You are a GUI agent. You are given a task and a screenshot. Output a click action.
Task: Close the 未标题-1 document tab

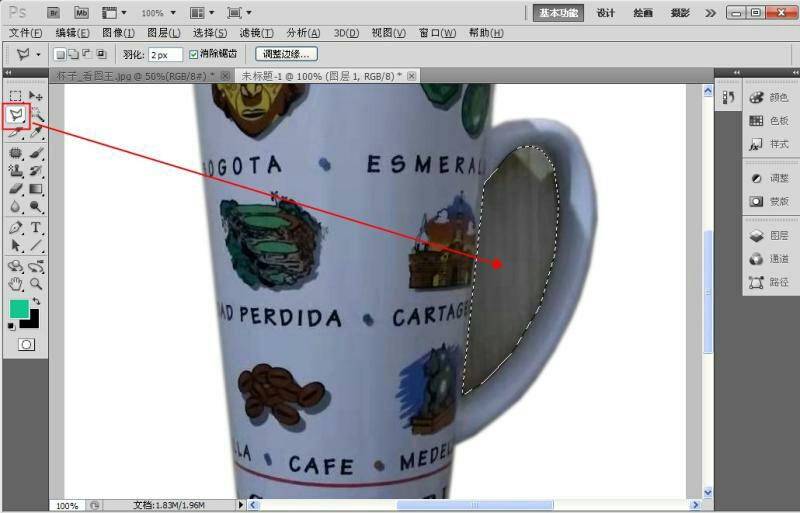(411, 76)
